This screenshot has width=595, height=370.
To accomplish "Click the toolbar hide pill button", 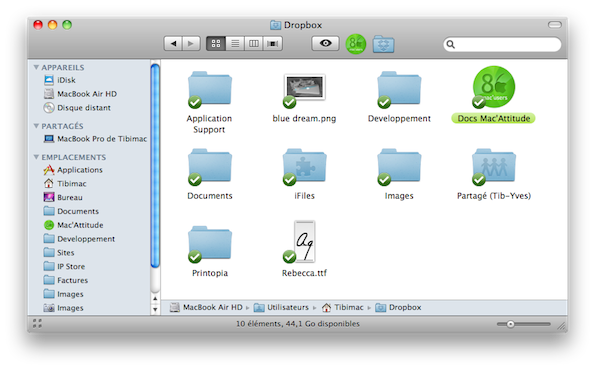I will (554, 25).
